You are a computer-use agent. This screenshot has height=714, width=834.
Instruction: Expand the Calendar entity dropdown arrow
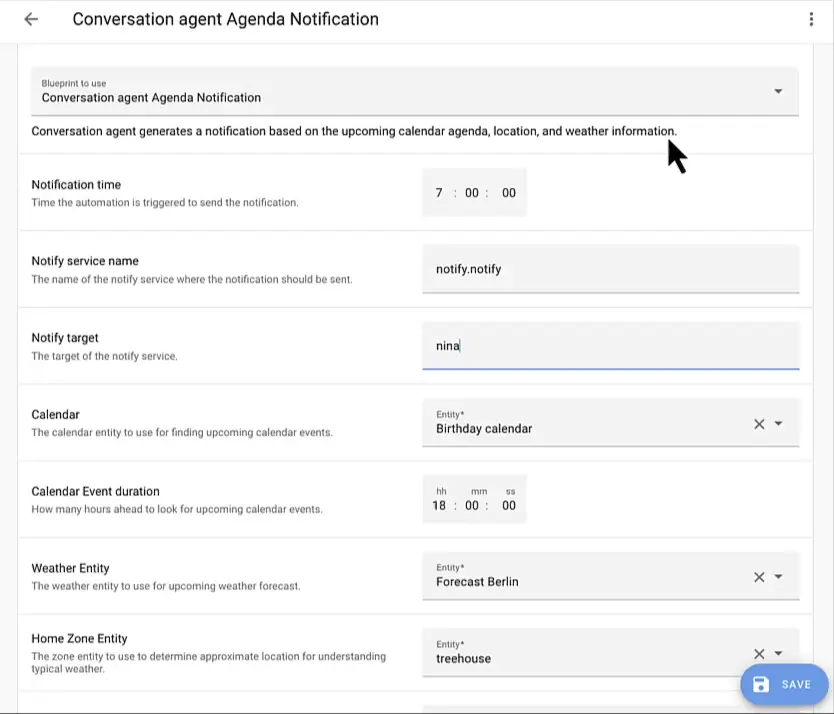[x=779, y=424]
